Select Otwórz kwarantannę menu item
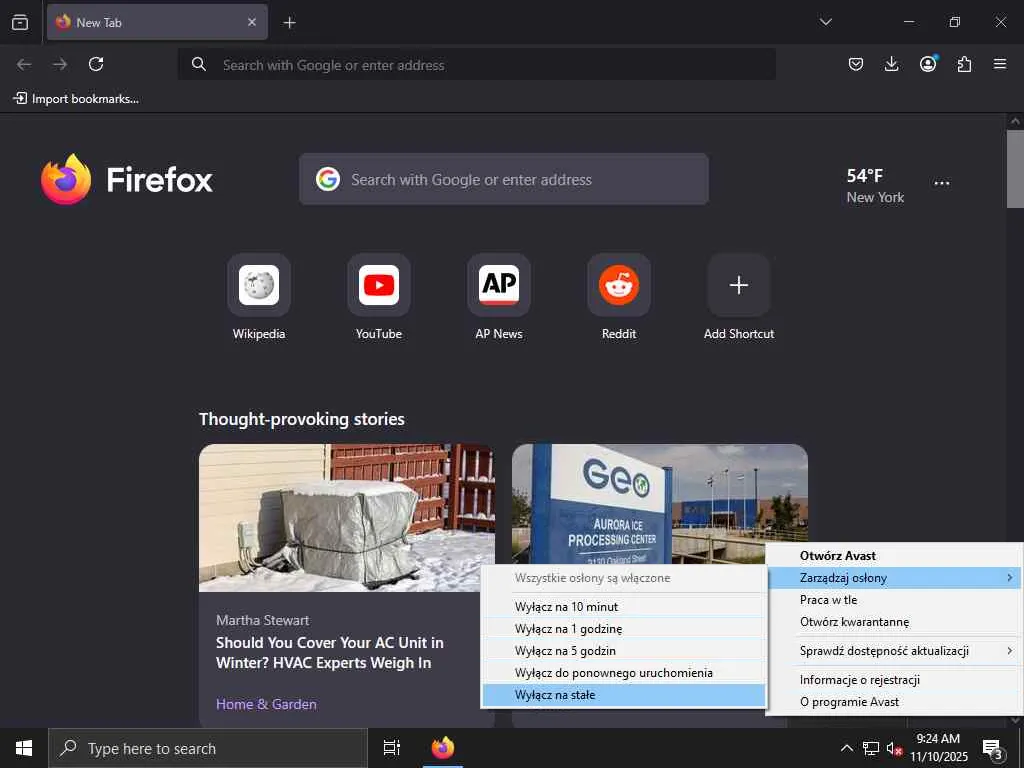 (x=894, y=622)
